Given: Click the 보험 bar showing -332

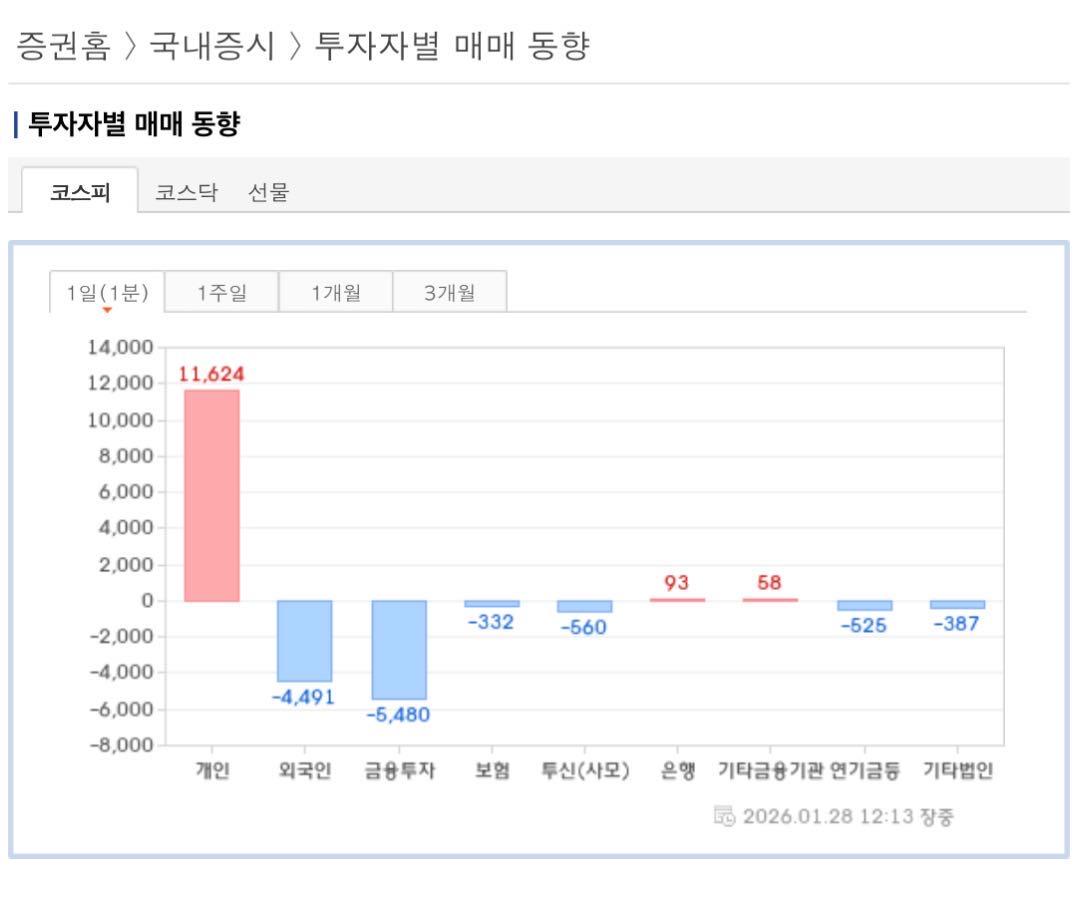Looking at the screenshot, I should point(492,604).
